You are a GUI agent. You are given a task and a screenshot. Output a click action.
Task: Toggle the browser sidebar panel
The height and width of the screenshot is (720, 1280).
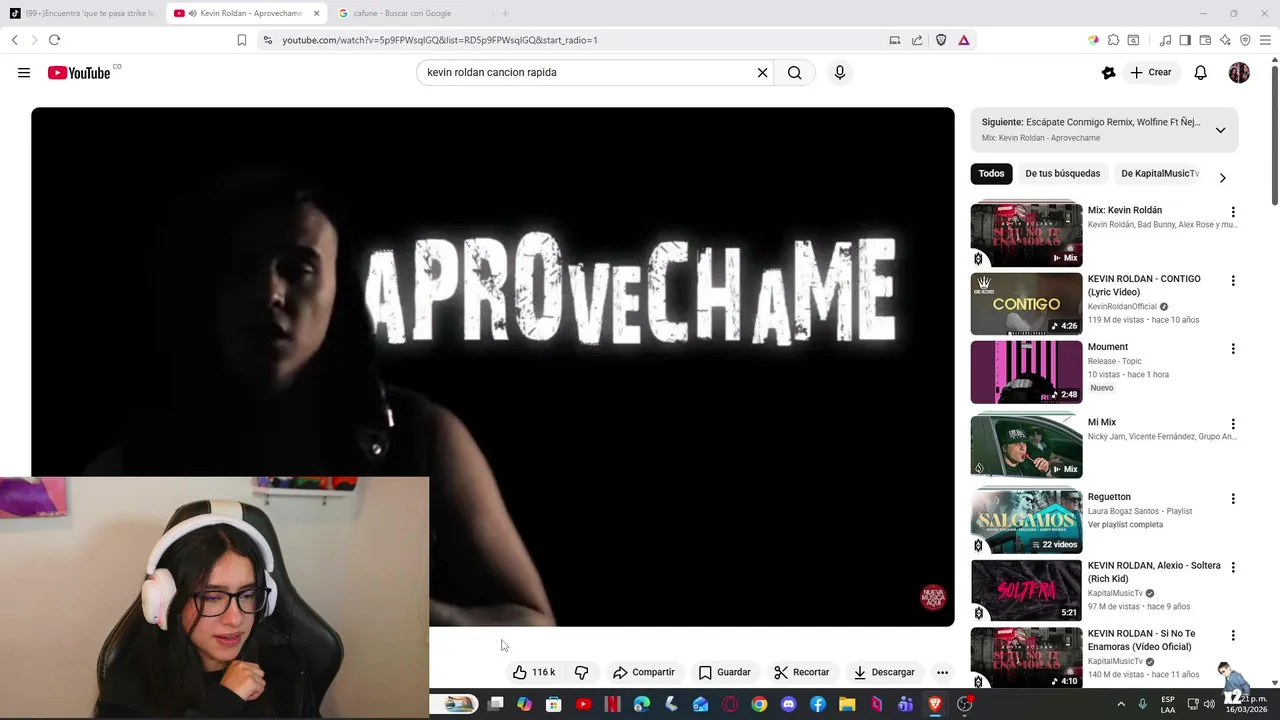(1185, 40)
